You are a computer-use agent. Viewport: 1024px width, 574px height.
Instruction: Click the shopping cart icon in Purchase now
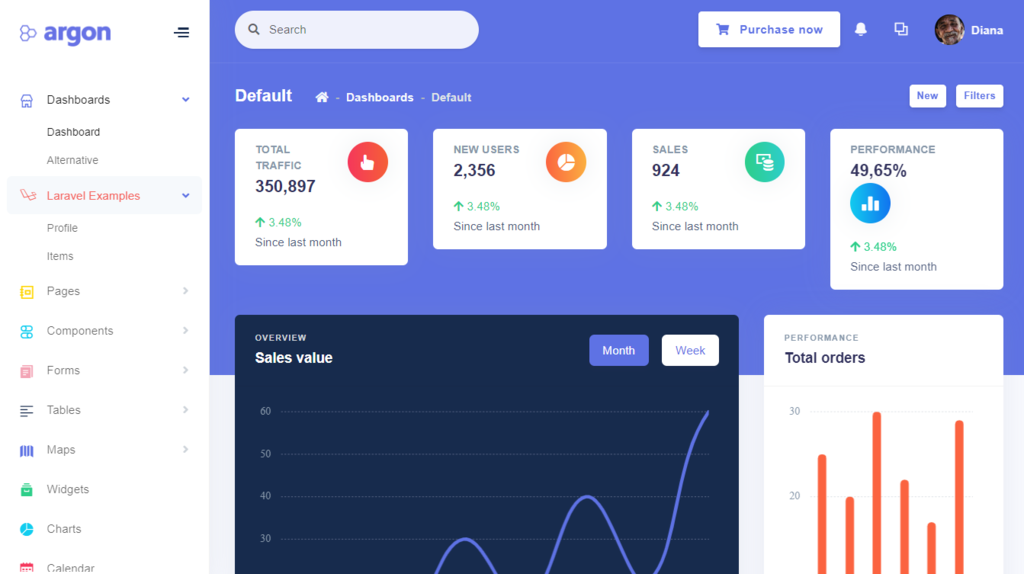point(722,29)
